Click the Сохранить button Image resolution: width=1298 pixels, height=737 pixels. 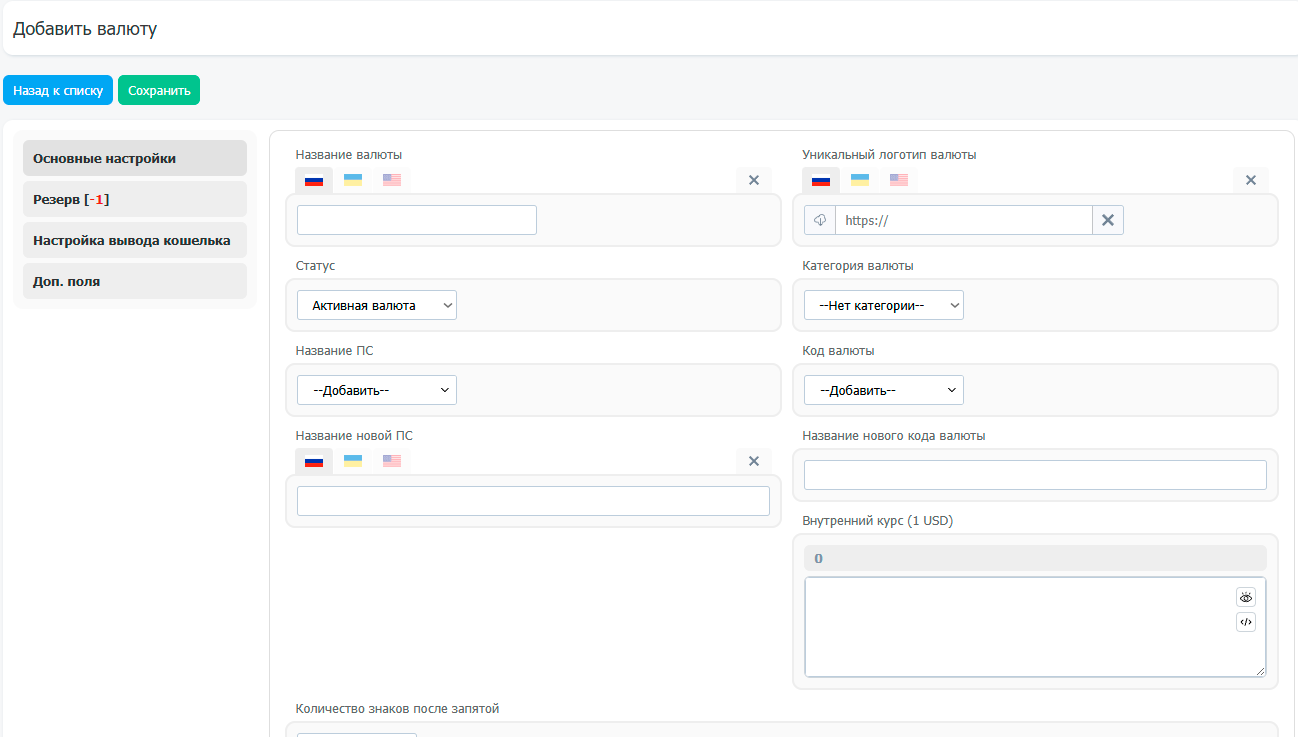click(159, 90)
